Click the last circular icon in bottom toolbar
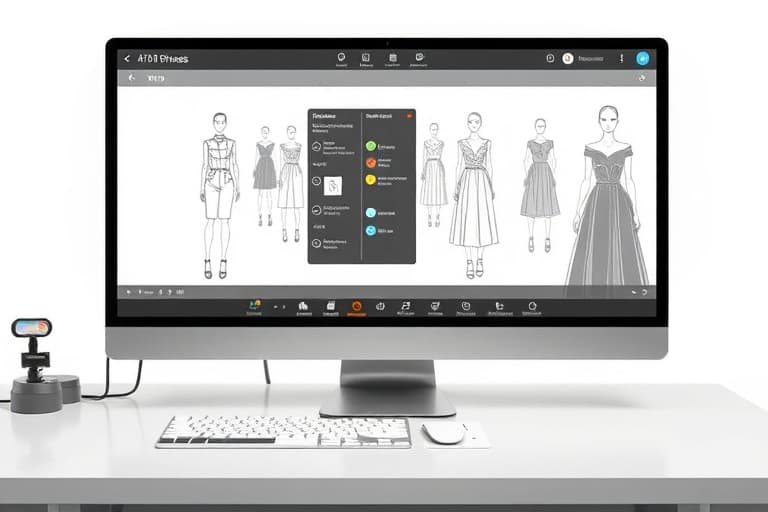768x512 pixels. [532, 307]
